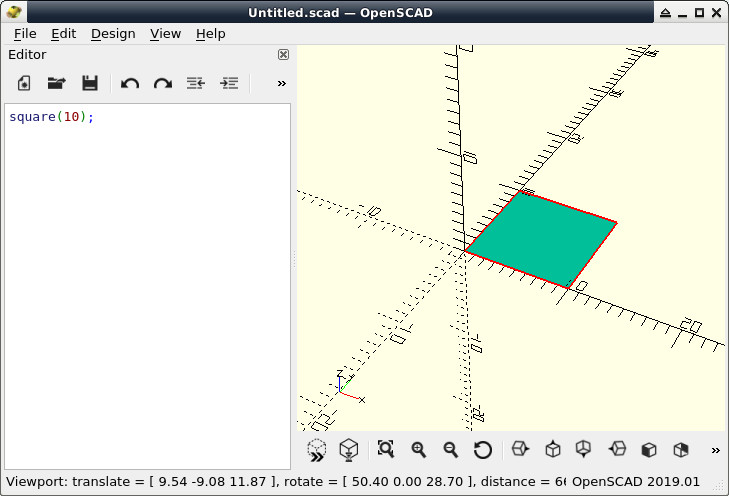Open the Design menu
This screenshot has width=729, height=496.
[x=113, y=34]
